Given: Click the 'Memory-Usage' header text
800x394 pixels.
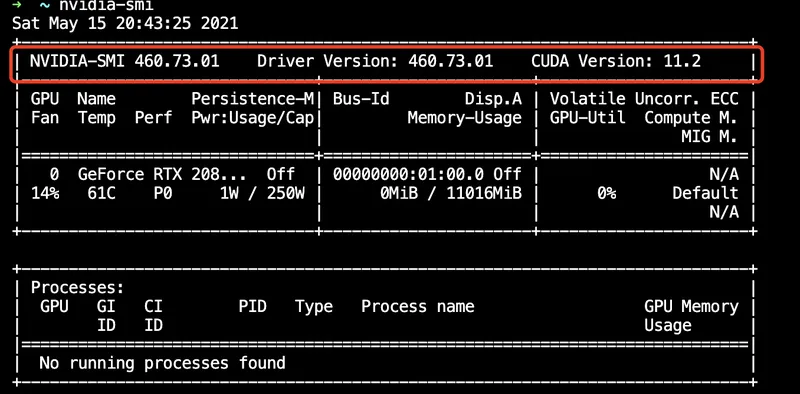Looking at the screenshot, I should pyautogui.click(x=465, y=118).
